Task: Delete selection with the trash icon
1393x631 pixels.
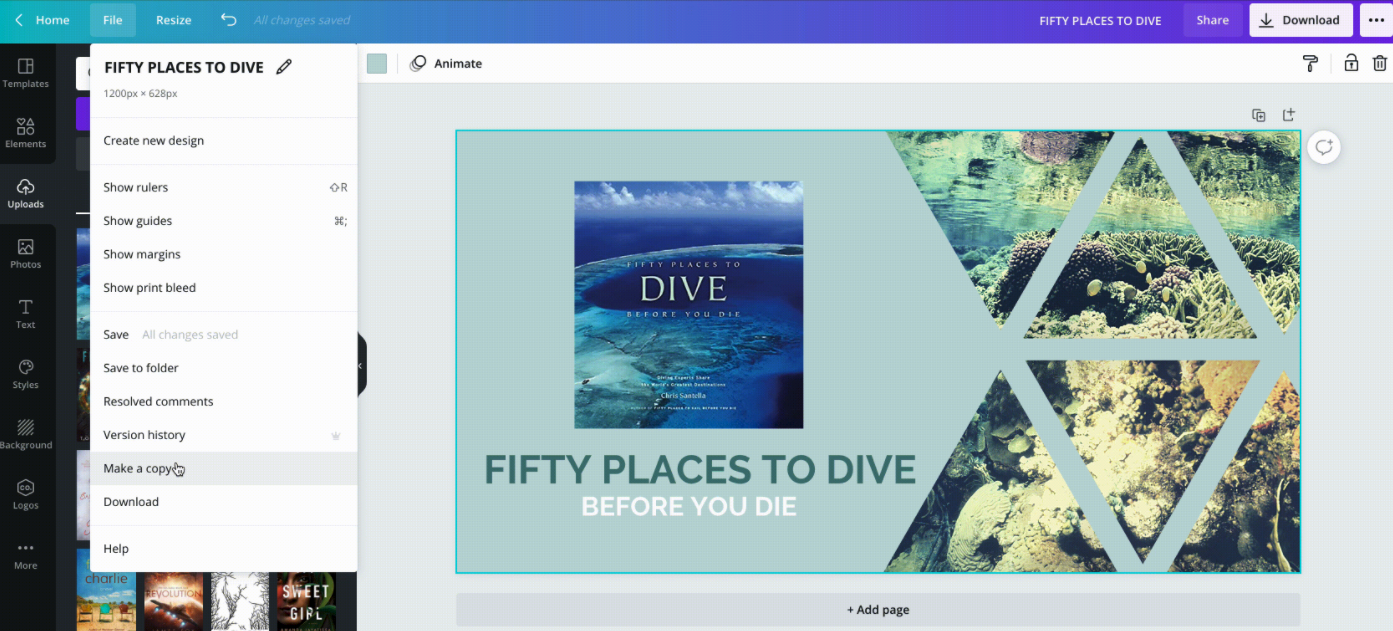Action: (1380, 63)
